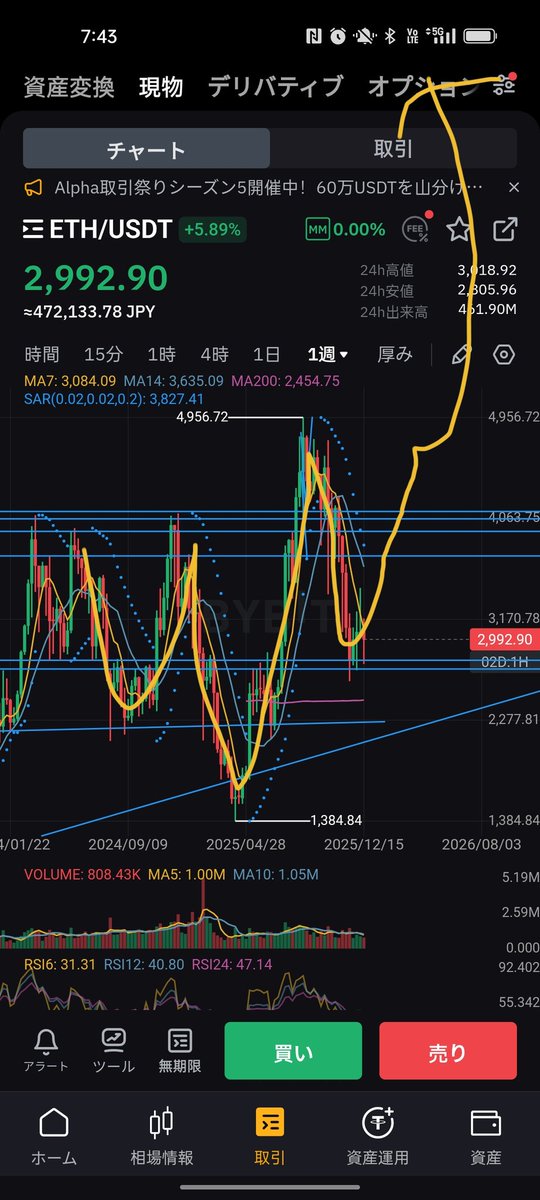Choose the 1日 interval
Image resolution: width=540 pixels, height=1200 pixels.
coord(266,354)
